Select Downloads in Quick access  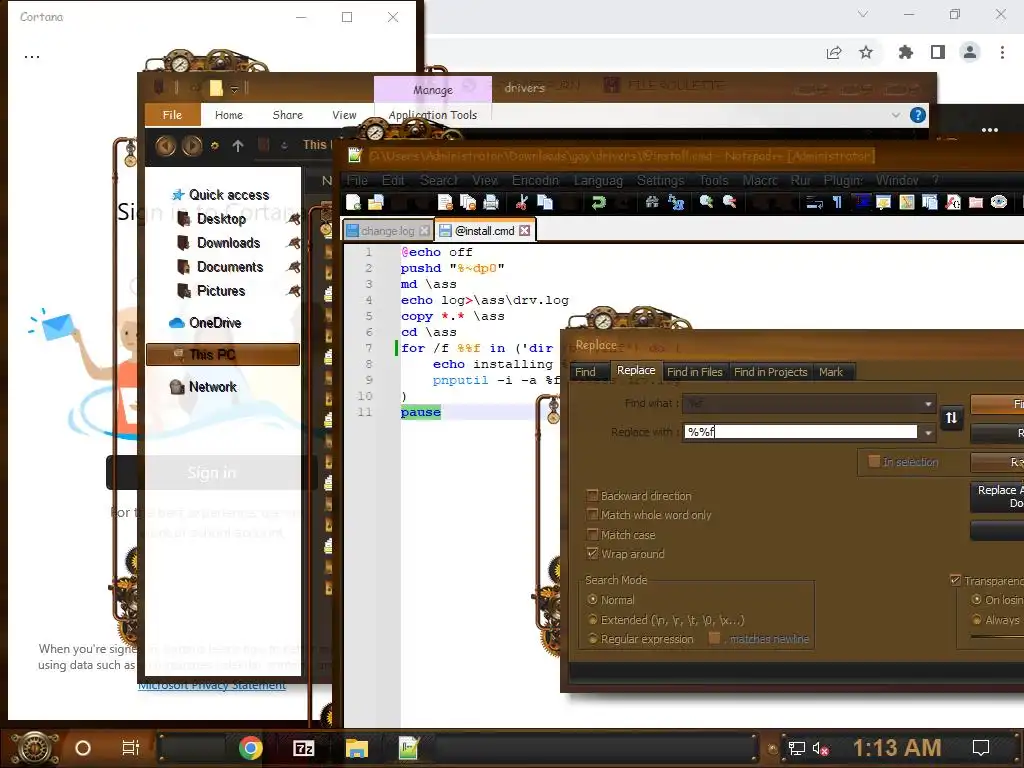click(229, 243)
